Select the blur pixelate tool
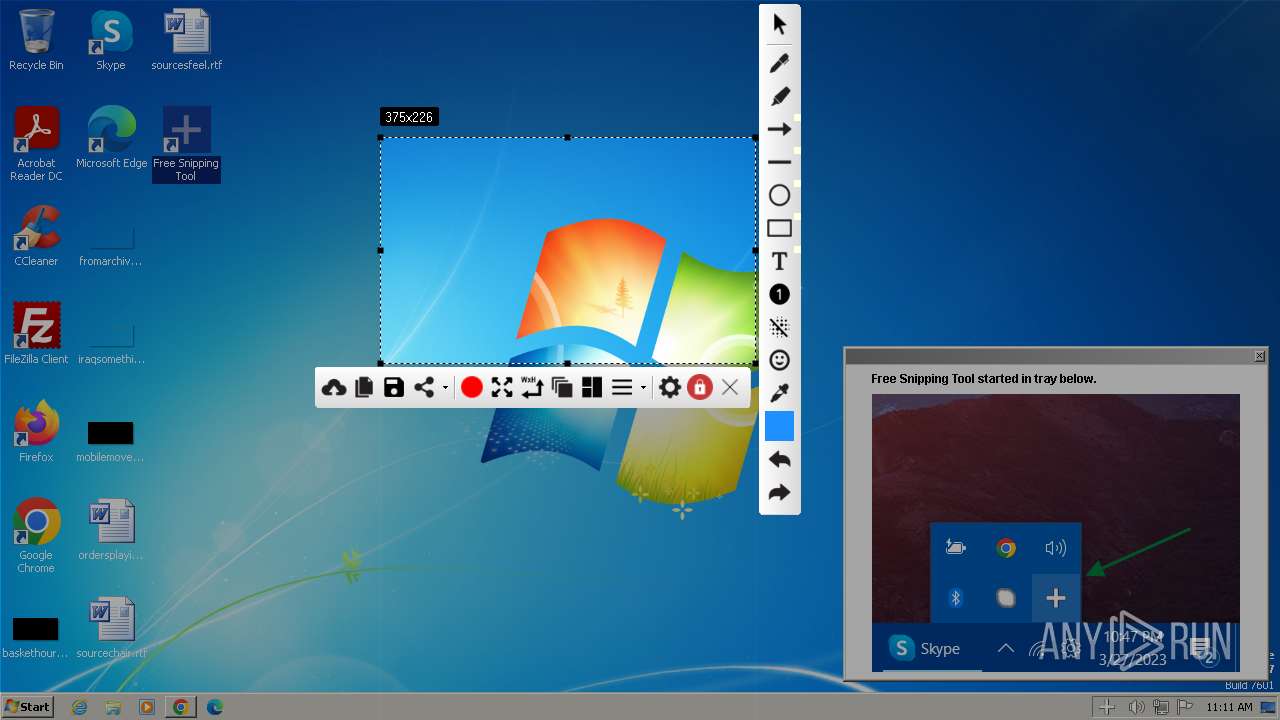Image resolution: width=1280 pixels, height=720 pixels. pyautogui.click(x=779, y=327)
